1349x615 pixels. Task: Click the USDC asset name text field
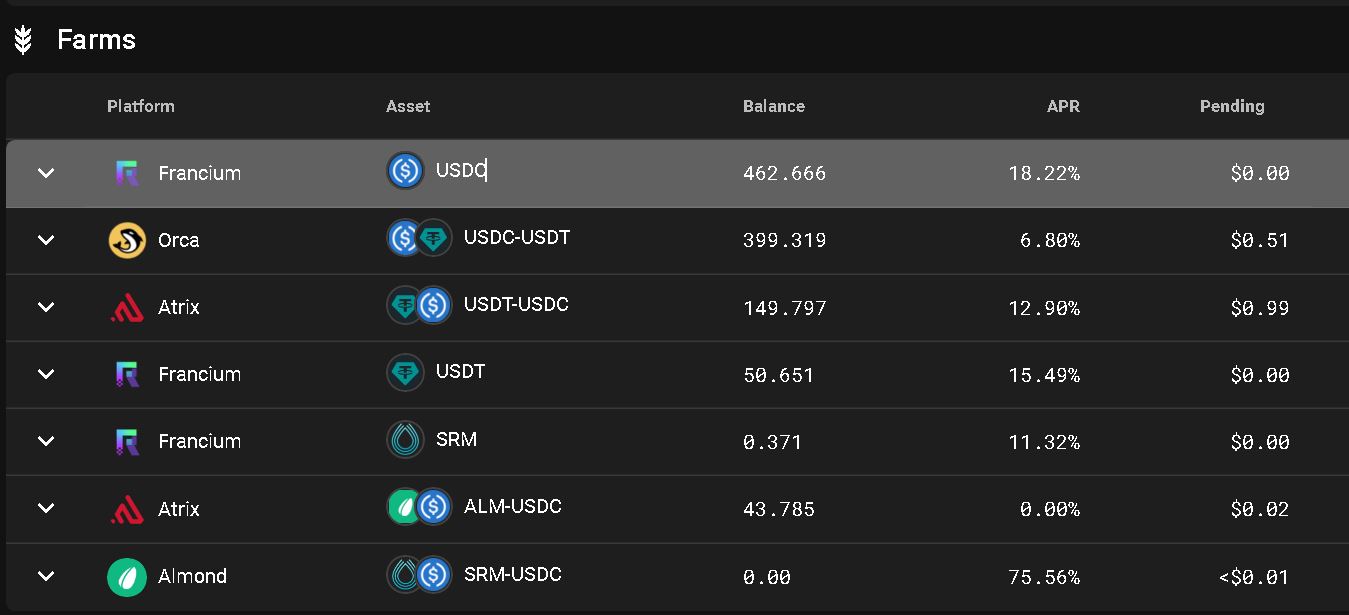[x=461, y=170]
